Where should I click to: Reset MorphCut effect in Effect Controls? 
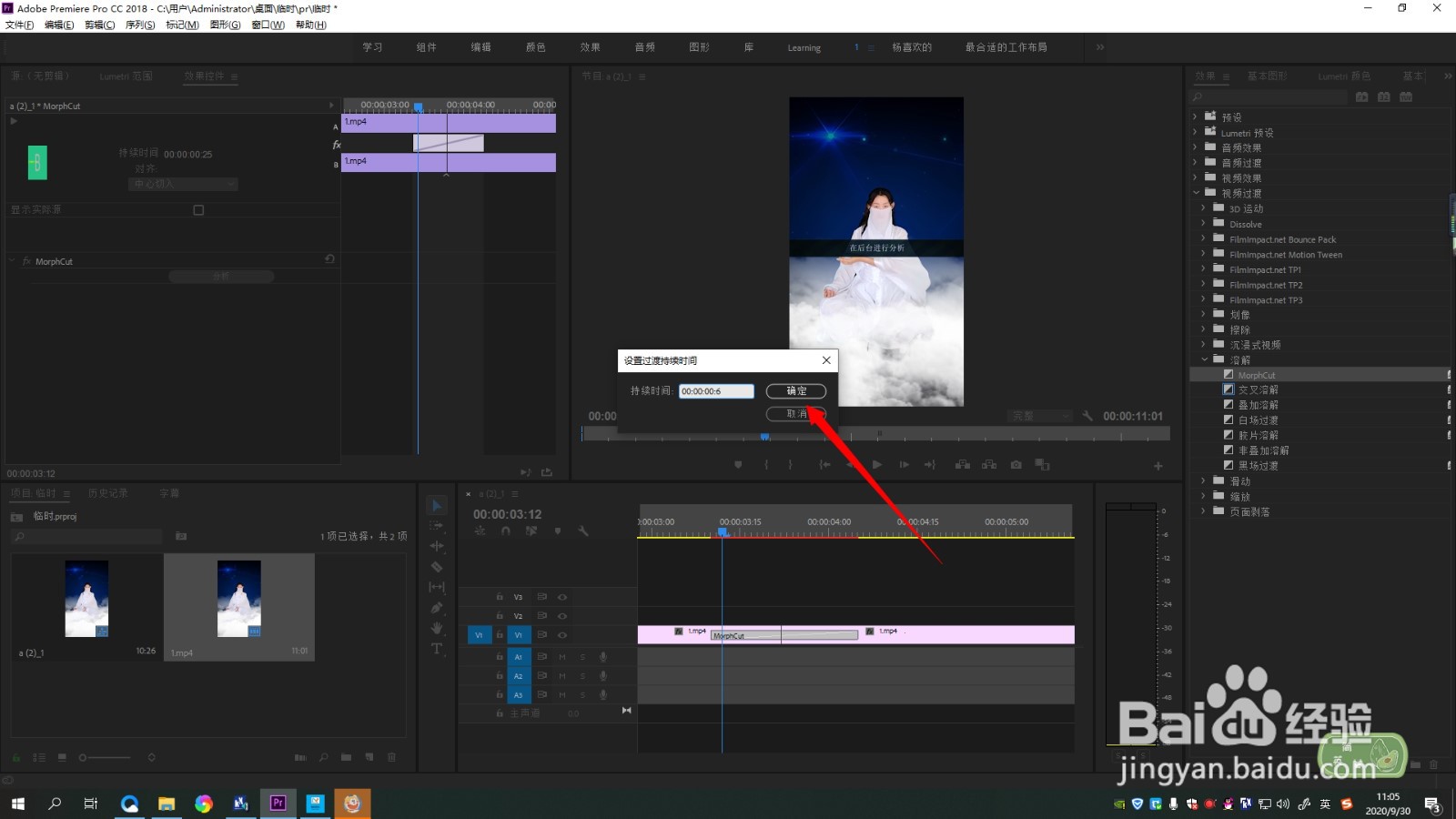(329, 259)
